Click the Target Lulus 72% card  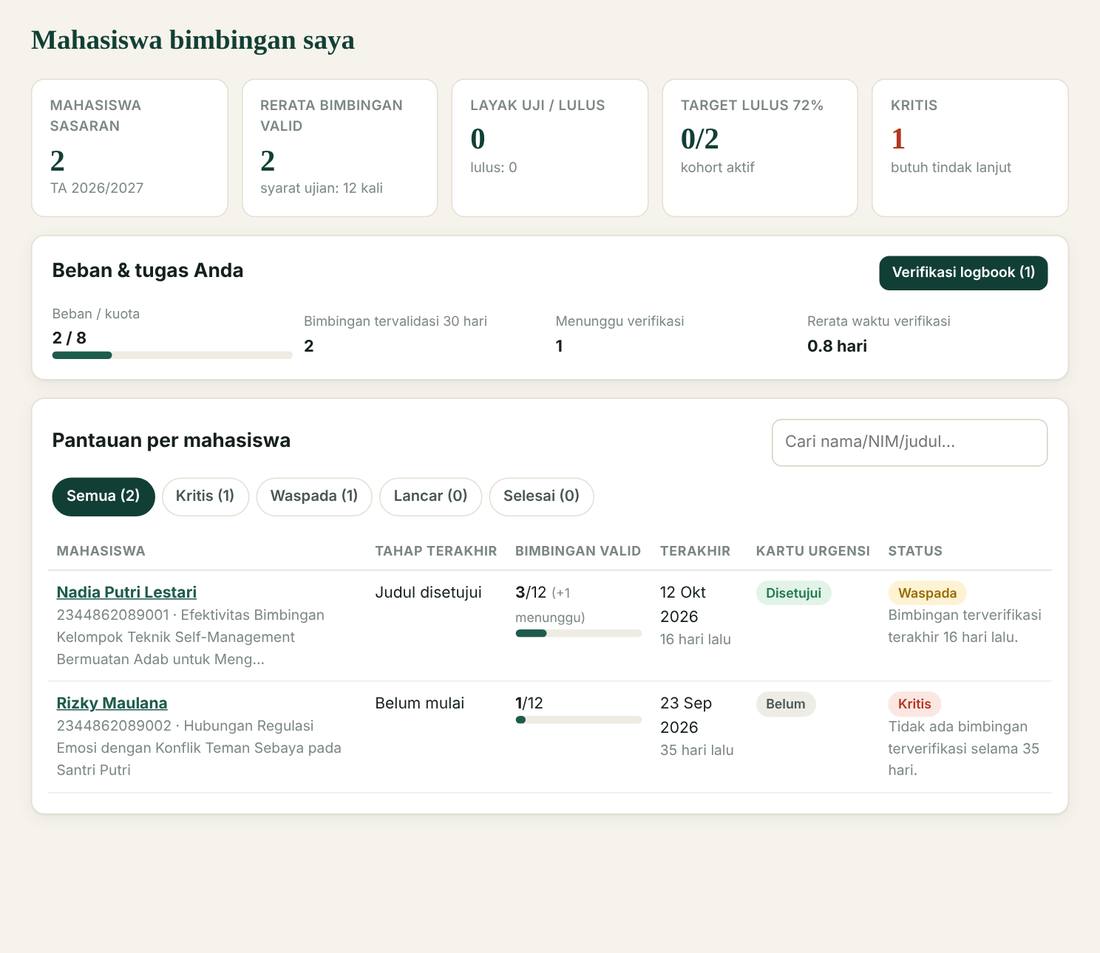pos(760,148)
